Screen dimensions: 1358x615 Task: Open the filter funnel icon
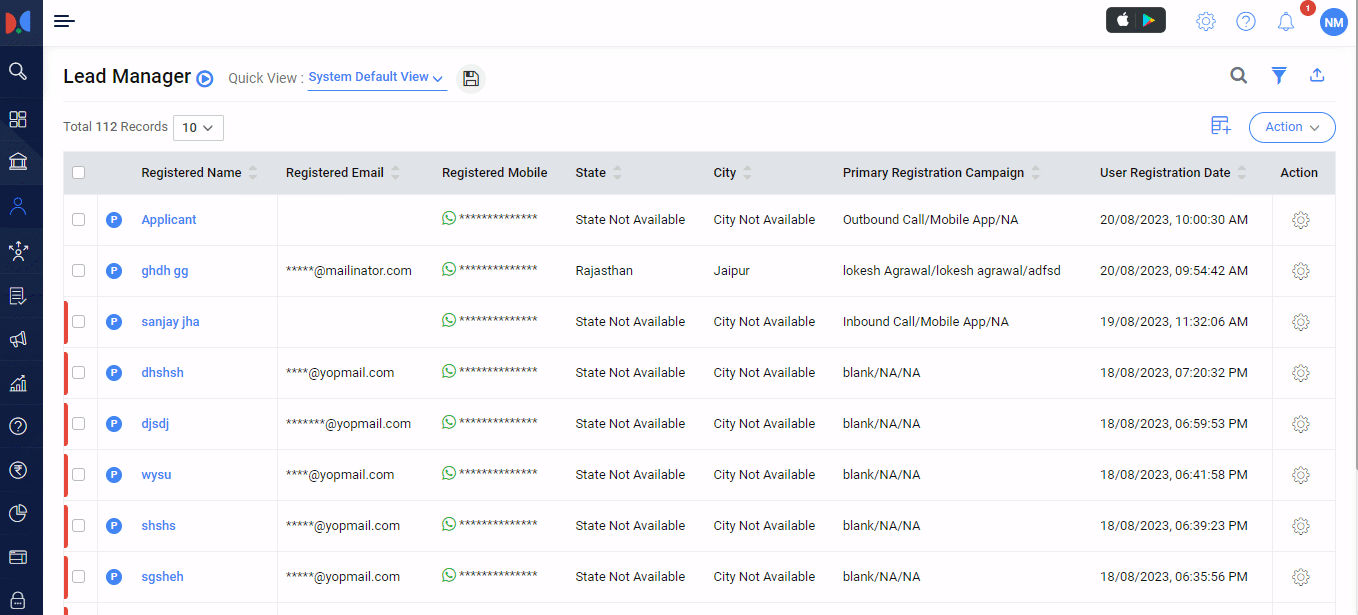tap(1279, 75)
